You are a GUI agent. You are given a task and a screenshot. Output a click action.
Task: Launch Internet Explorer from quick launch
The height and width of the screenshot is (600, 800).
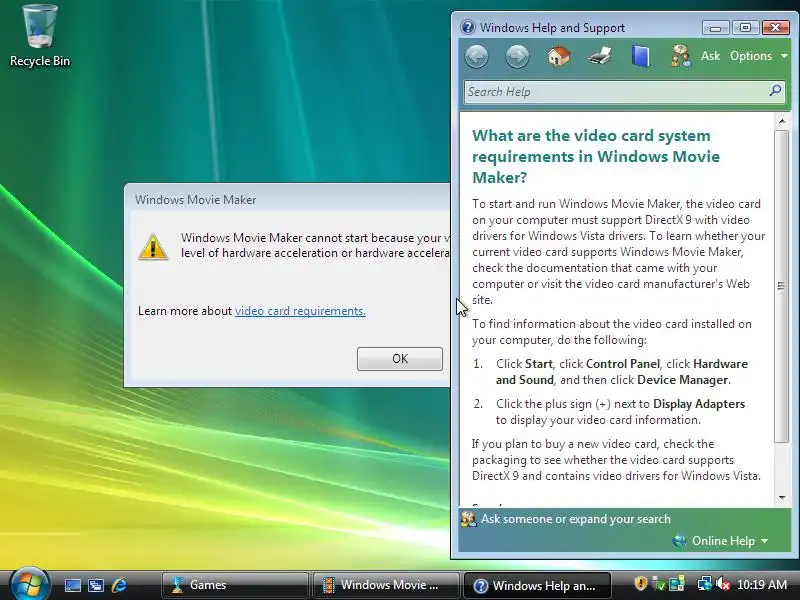click(119, 585)
